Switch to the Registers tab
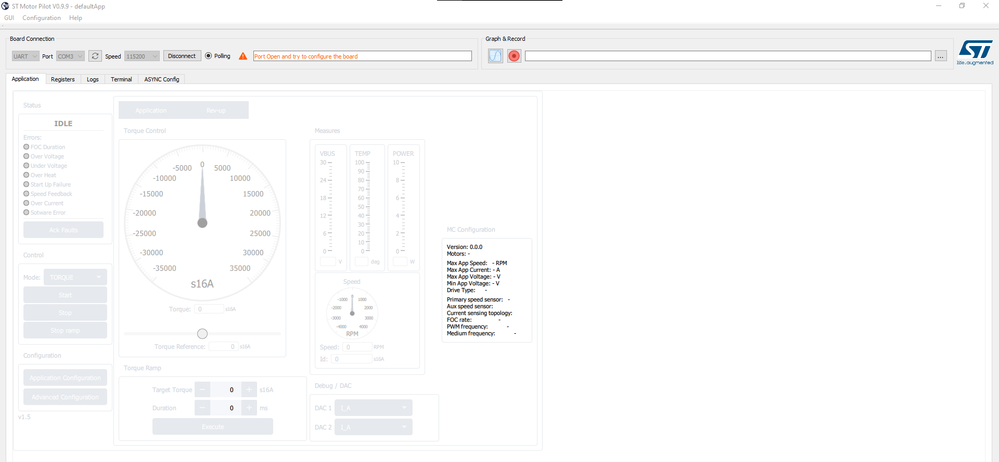 click(62, 80)
